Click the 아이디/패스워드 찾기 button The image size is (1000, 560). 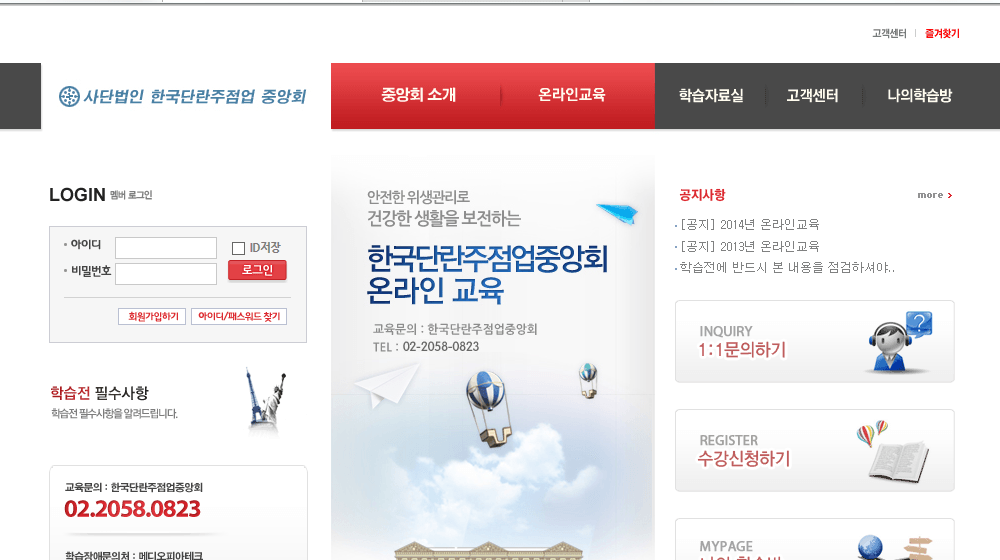pos(239,316)
